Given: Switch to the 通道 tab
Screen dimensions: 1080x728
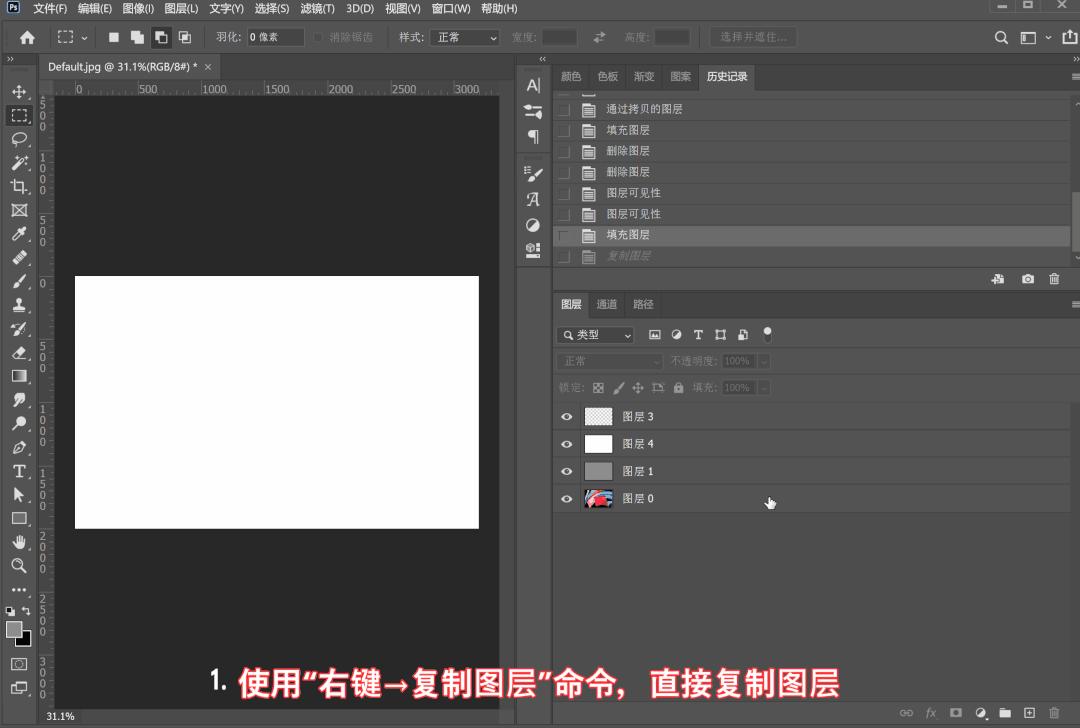Looking at the screenshot, I should point(606,304).
